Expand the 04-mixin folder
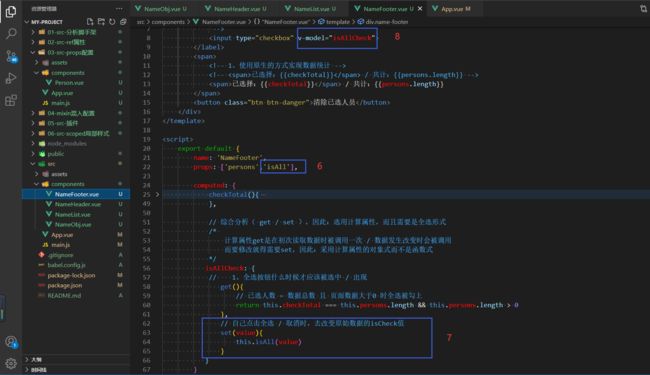Image resolution: width=650 pixels, height=375 pixels. pyautogui.click(x=77, y=113)
